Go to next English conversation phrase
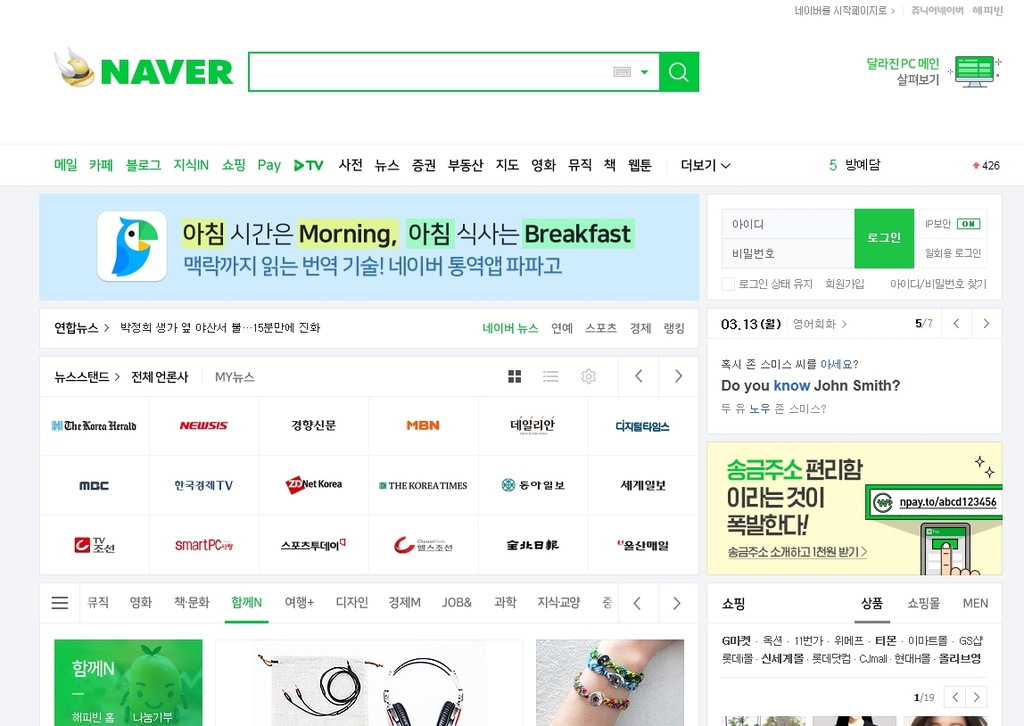1024x726 pixels. pos(986,324)
